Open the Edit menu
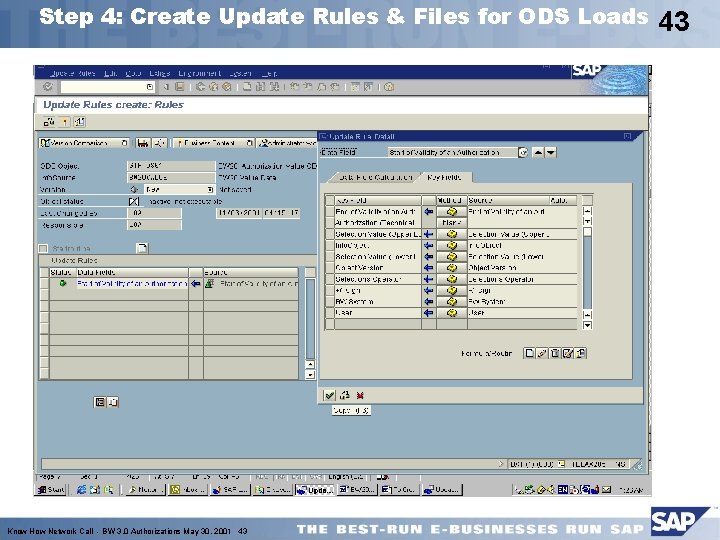This screenshot has width=720, height=540. [110, 73]
